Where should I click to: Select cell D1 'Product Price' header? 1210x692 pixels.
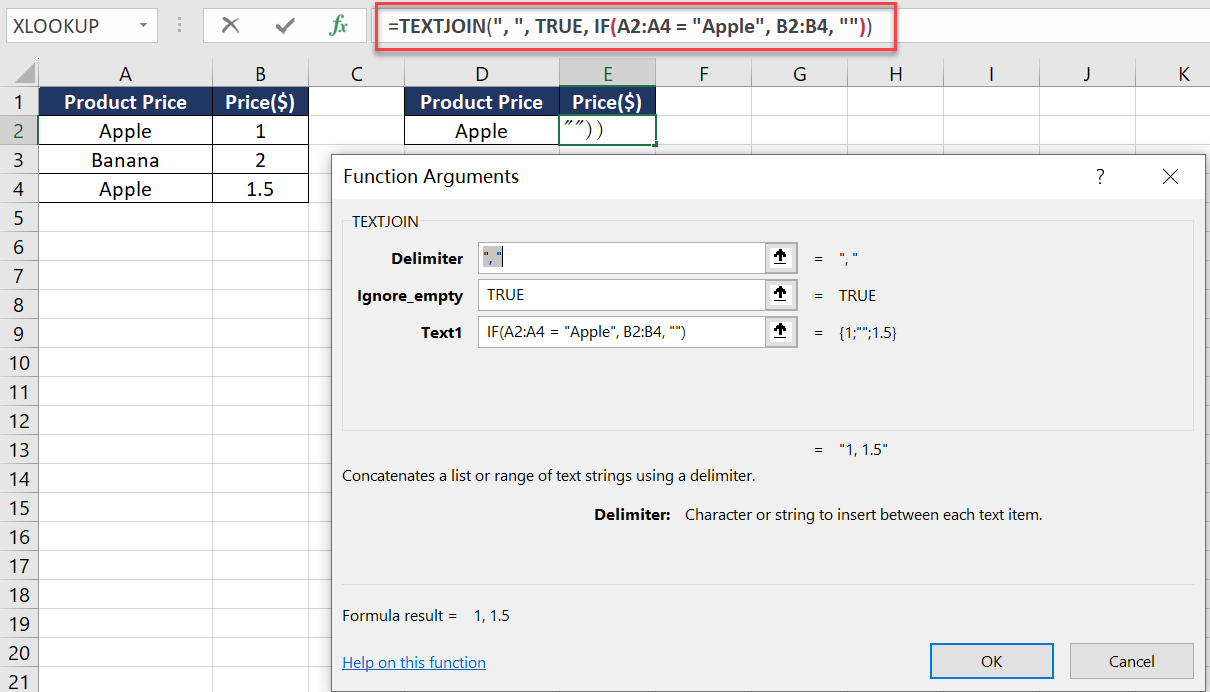tap(482, 102)
